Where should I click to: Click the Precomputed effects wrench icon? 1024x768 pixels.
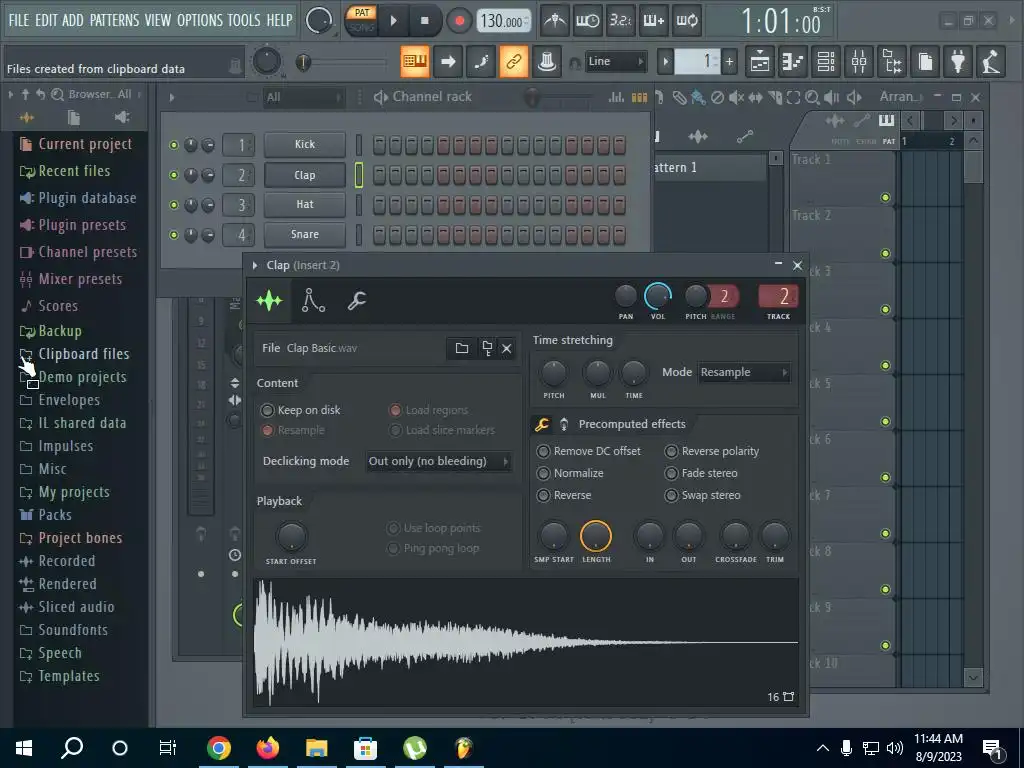coord(541,424)
